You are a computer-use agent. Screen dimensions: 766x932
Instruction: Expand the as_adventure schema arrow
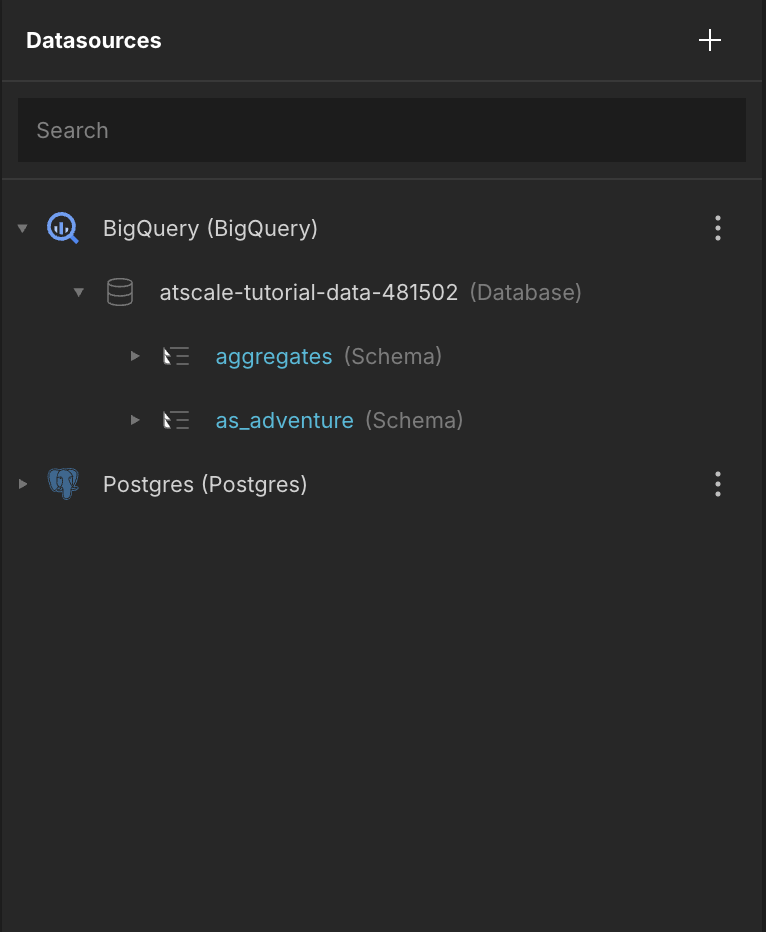(x=135, y=420)
